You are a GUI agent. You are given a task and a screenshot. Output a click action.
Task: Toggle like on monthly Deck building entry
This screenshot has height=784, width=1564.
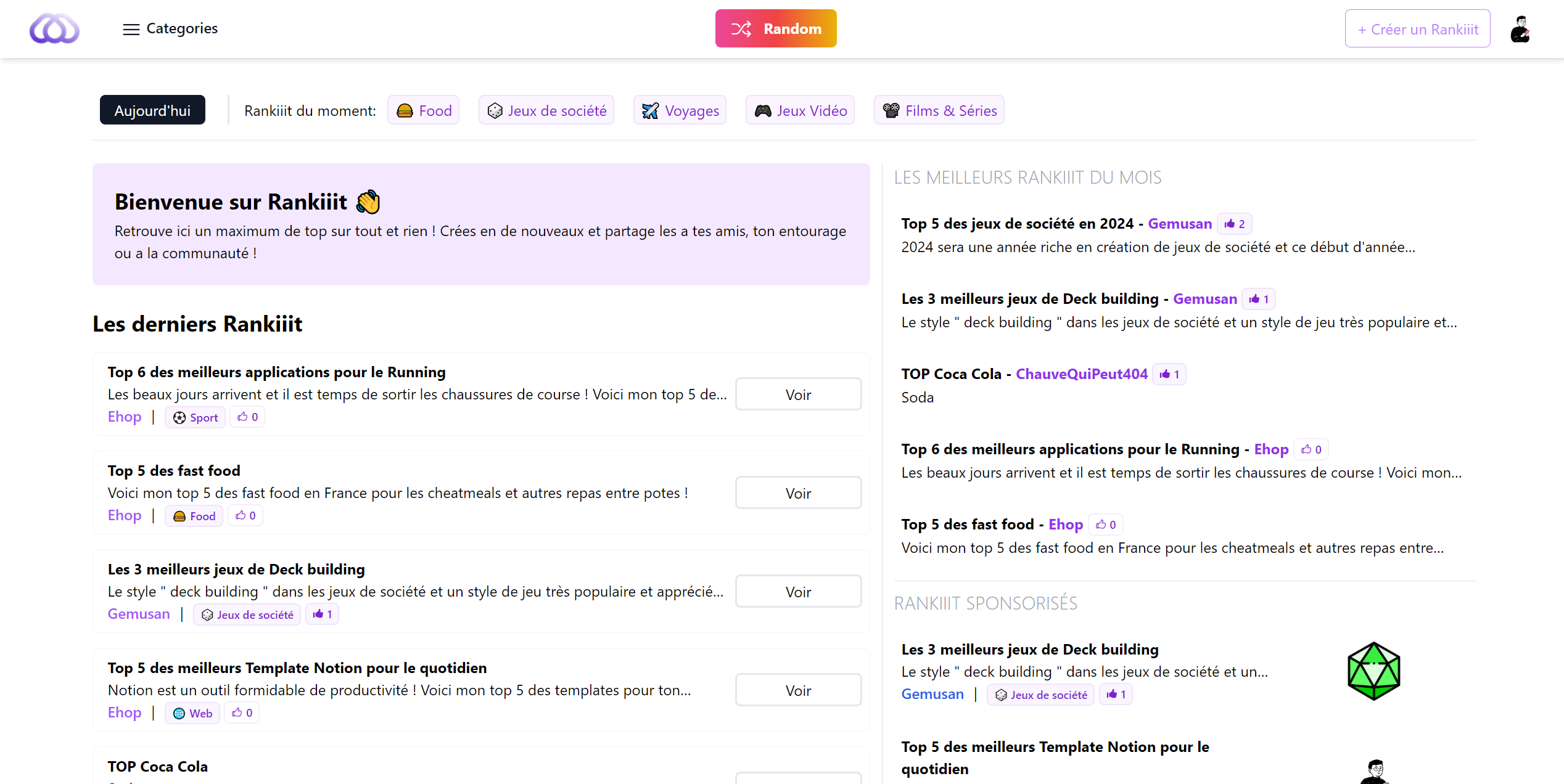point(1259,299)
